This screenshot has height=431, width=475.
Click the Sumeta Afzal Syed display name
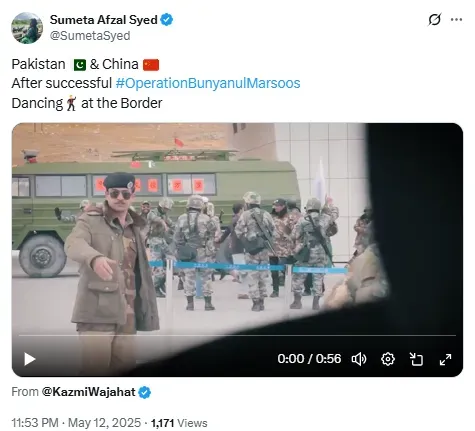pos(104,20)
